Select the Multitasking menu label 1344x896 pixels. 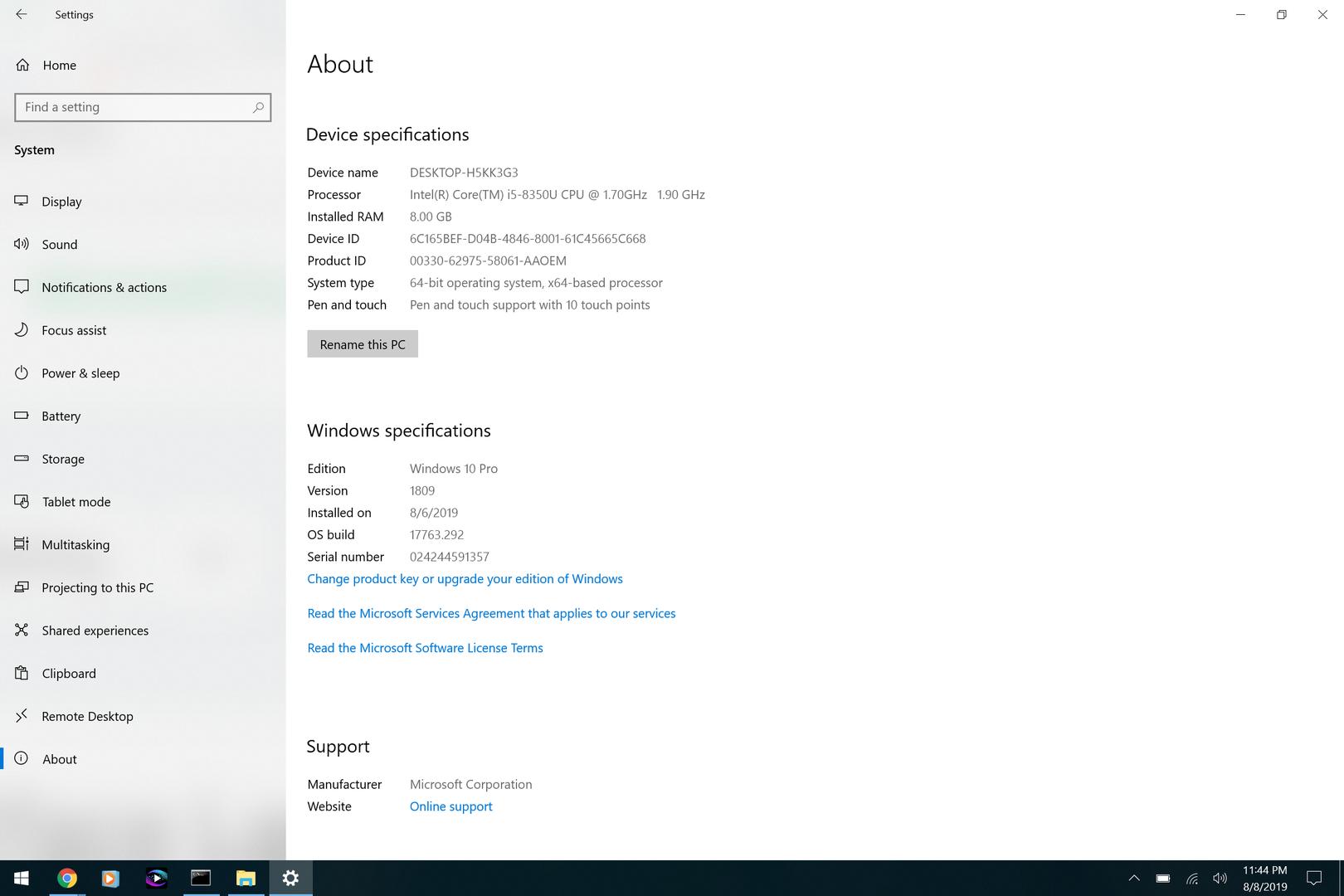pos(75,544)
